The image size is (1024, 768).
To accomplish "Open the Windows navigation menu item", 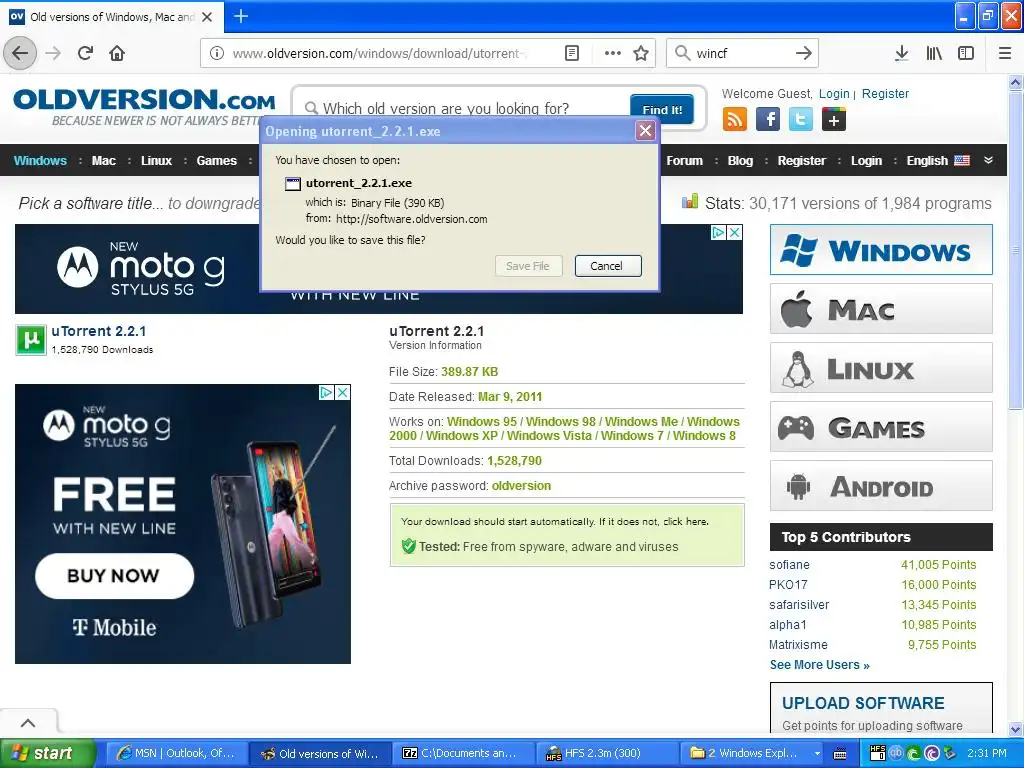I will pos(40,161).
